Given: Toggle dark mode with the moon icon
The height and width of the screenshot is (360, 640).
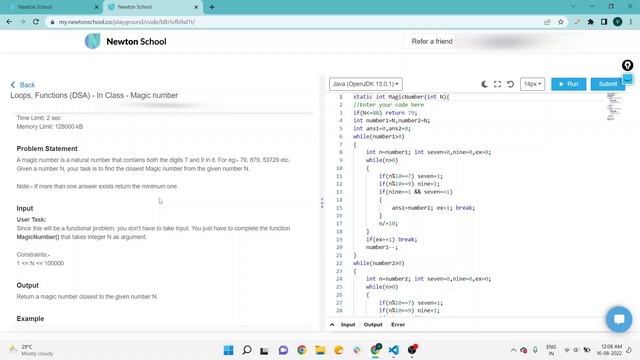Looking at the screenshot, I should 484,84.
